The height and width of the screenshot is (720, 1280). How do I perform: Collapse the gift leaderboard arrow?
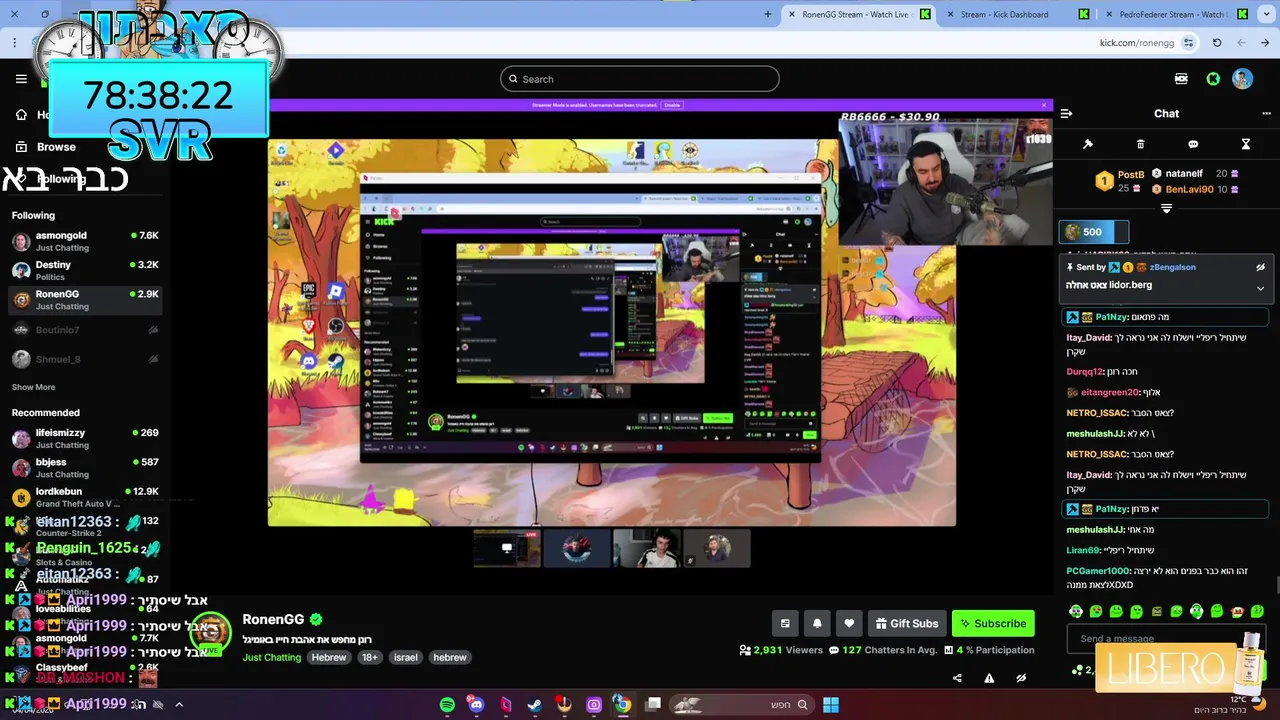(x=1166, y=208)
